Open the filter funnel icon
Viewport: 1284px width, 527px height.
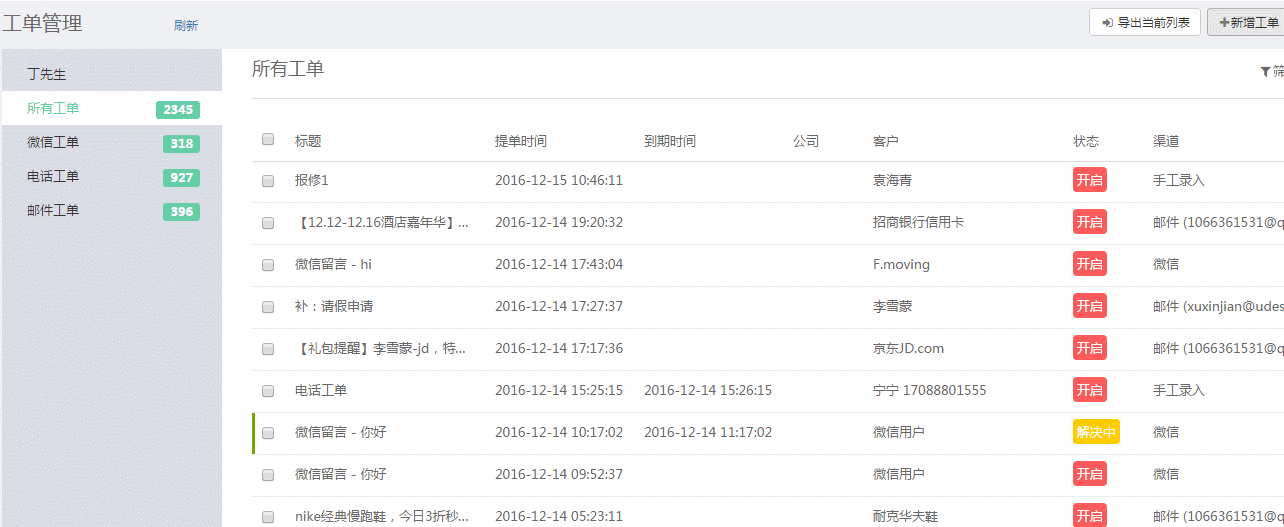point(1266,72)
